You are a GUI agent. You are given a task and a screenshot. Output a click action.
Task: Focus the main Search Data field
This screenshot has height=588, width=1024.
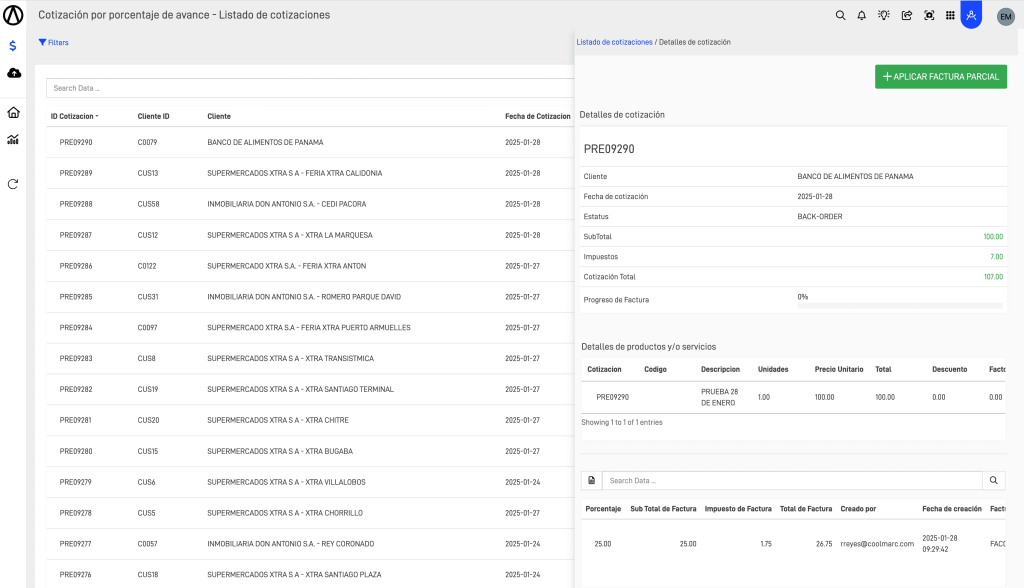pyautogui.click(x=310, y=88)
